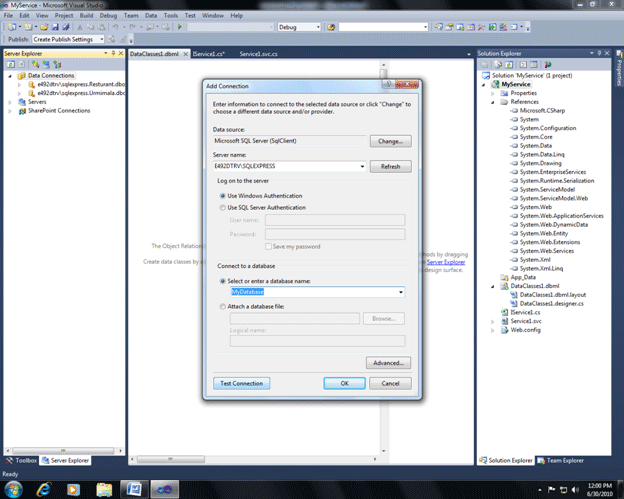This screenshot has height=499, width=624.
Task: Confirm the dialog with OK
Action: click(x=344, y=383)
